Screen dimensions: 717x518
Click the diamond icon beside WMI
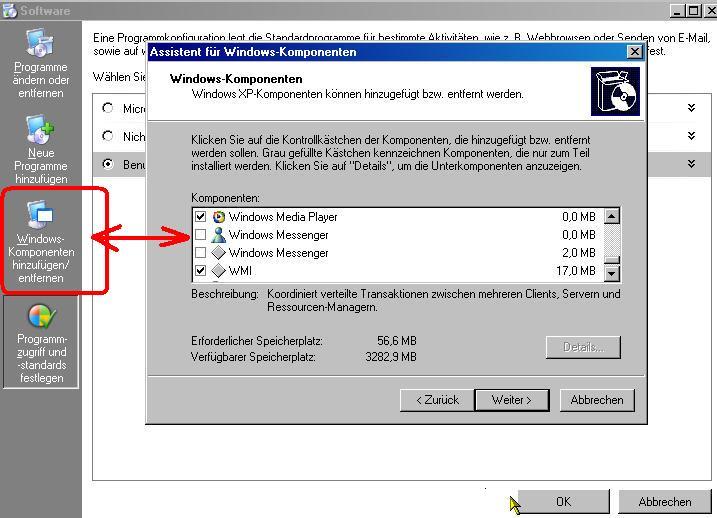point(219,271)
